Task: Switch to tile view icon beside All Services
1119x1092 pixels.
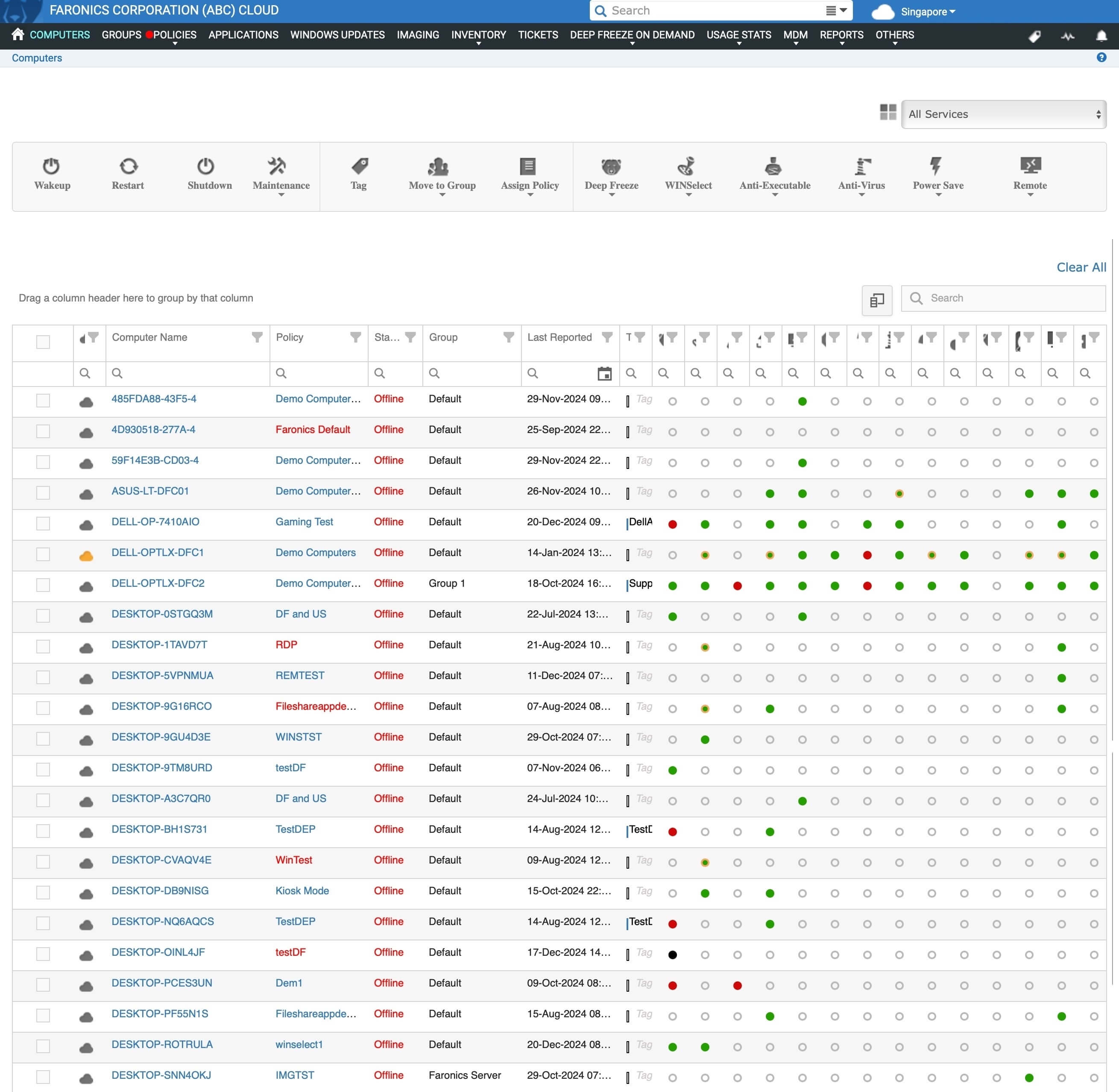Action: (888, 112)
